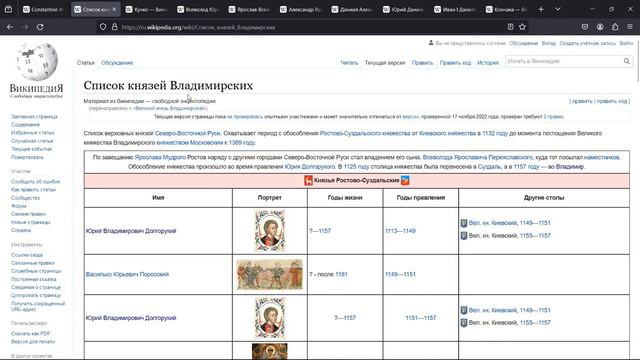The width and height of the screenshot is (640, 360).
Task: Close the Список князей tab
Action: point(114,9)
